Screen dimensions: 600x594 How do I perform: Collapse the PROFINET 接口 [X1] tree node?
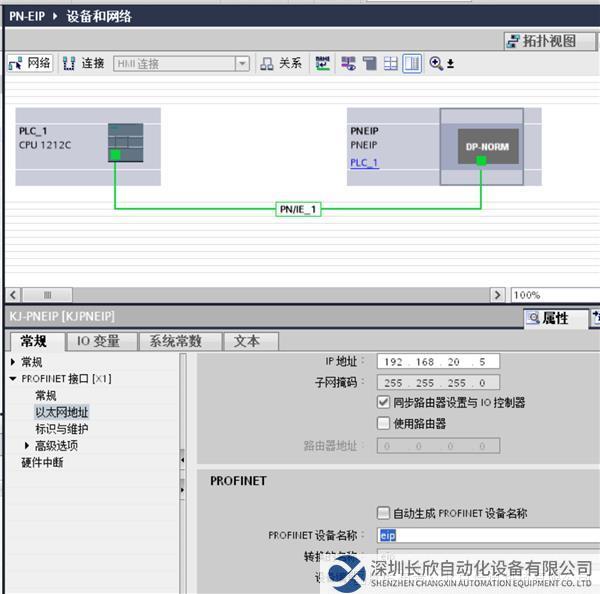[x=13, y=379]
